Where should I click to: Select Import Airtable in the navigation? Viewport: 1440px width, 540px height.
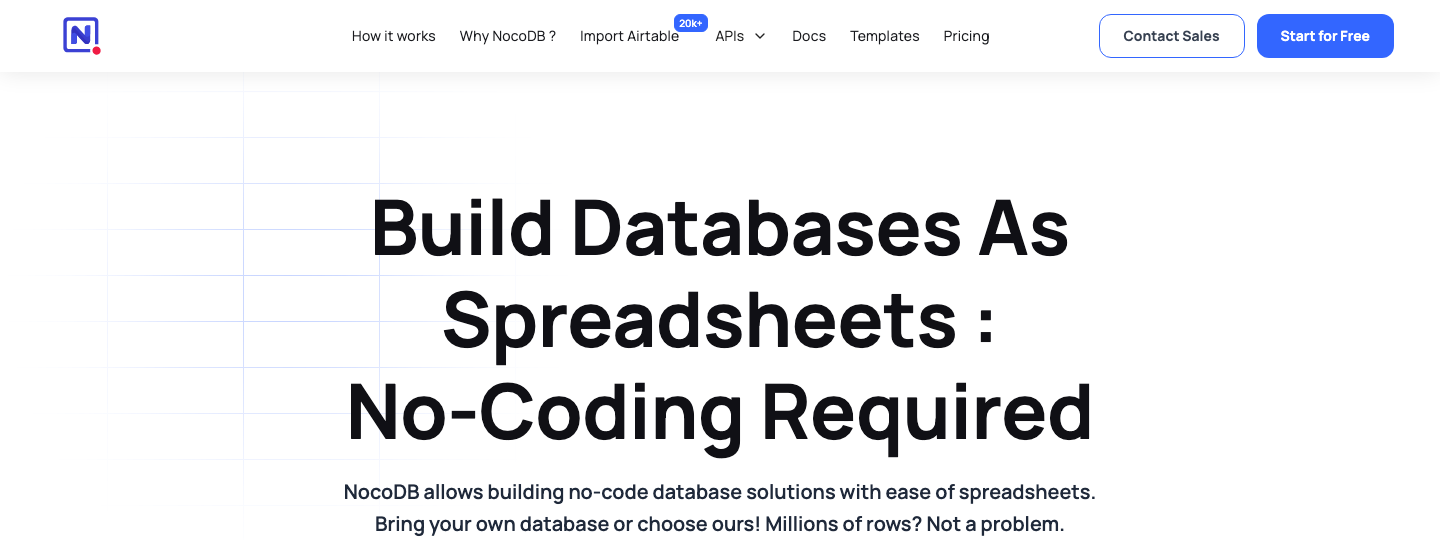[x=629, y=36]
